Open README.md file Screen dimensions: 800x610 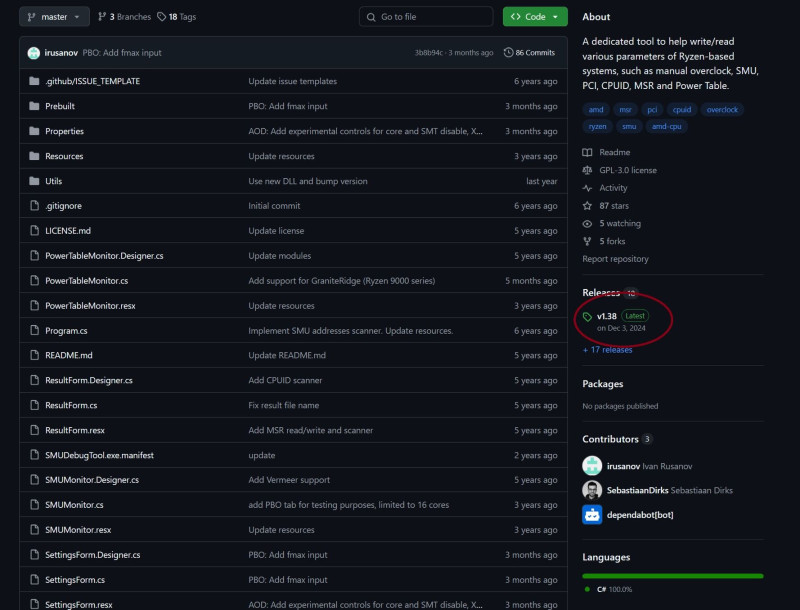pyautogui.click(x=68, y=355)
